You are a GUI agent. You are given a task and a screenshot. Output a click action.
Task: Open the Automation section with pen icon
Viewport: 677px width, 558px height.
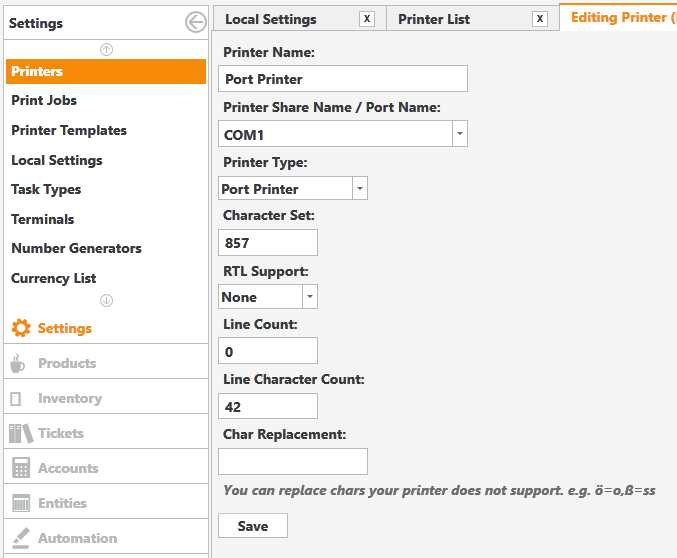pos(106,538)
